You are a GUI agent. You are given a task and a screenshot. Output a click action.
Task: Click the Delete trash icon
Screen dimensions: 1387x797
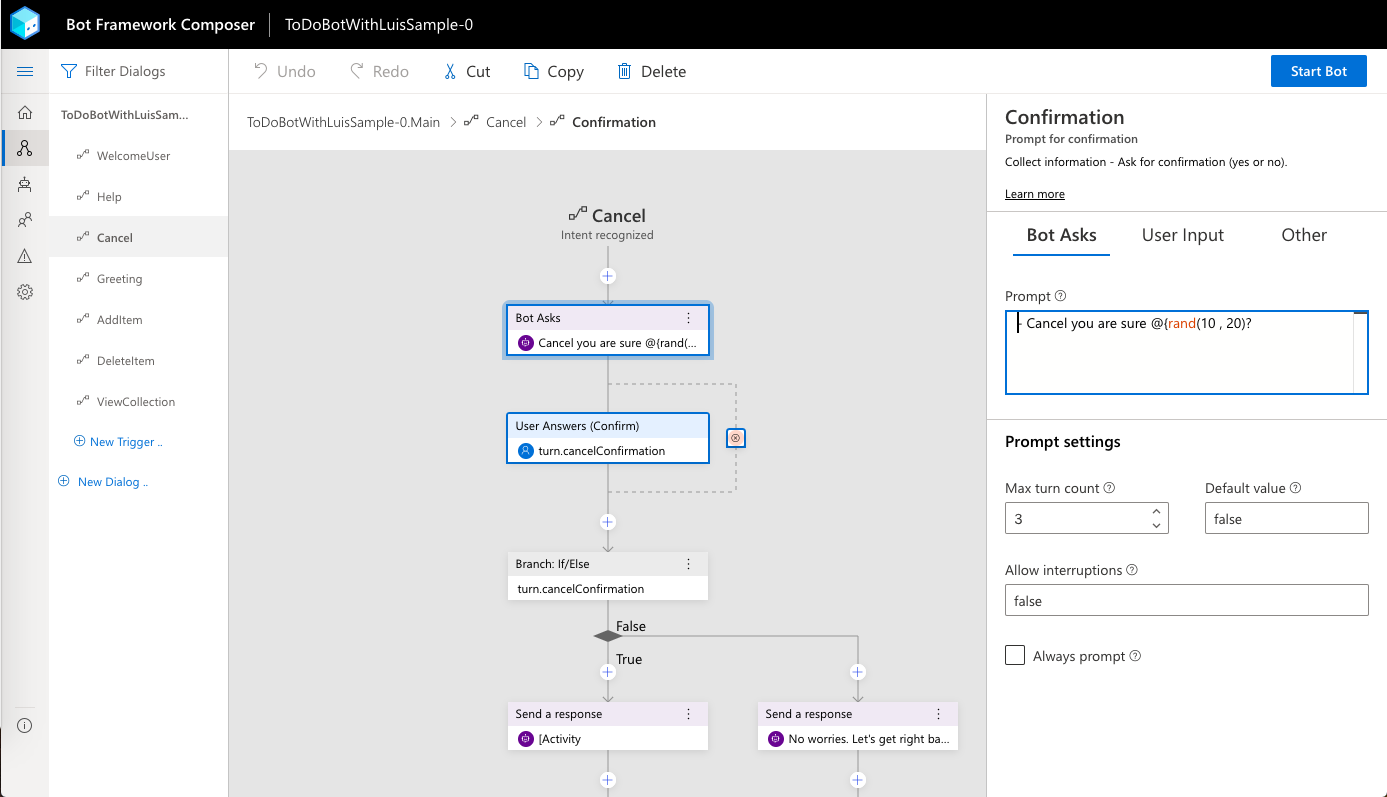(x=625, y=71)
